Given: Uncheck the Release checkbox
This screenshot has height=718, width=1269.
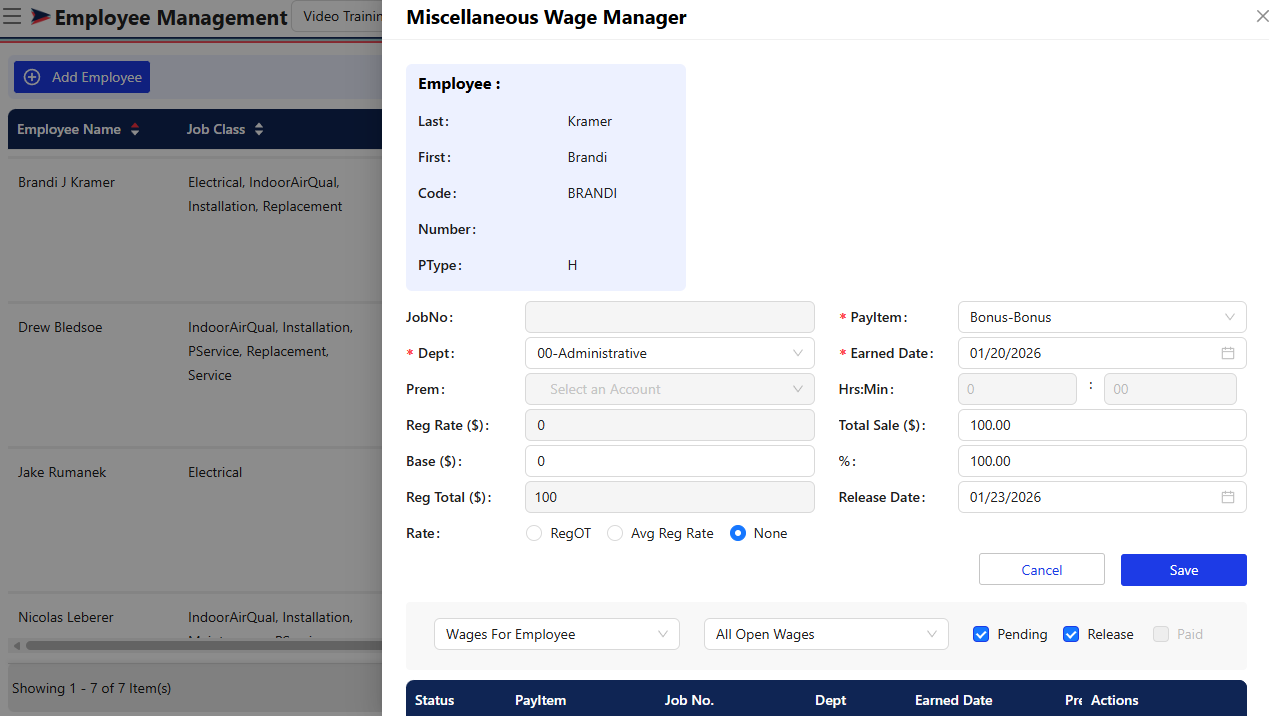Looking at the screenshot, I should coord(1071,634).
